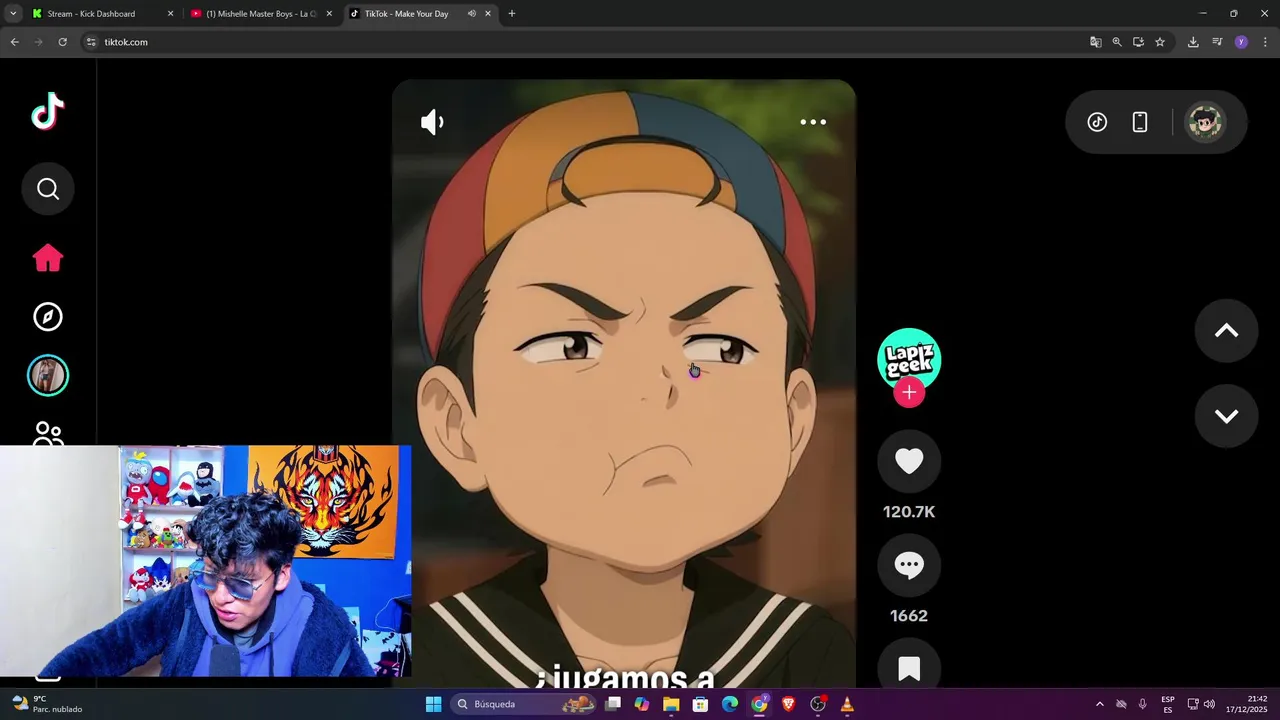Image resolution: width=1280 pixels, height=720 pixels.
Task: Close the Mishelle Master Boys tab
Action: (329, 14)
